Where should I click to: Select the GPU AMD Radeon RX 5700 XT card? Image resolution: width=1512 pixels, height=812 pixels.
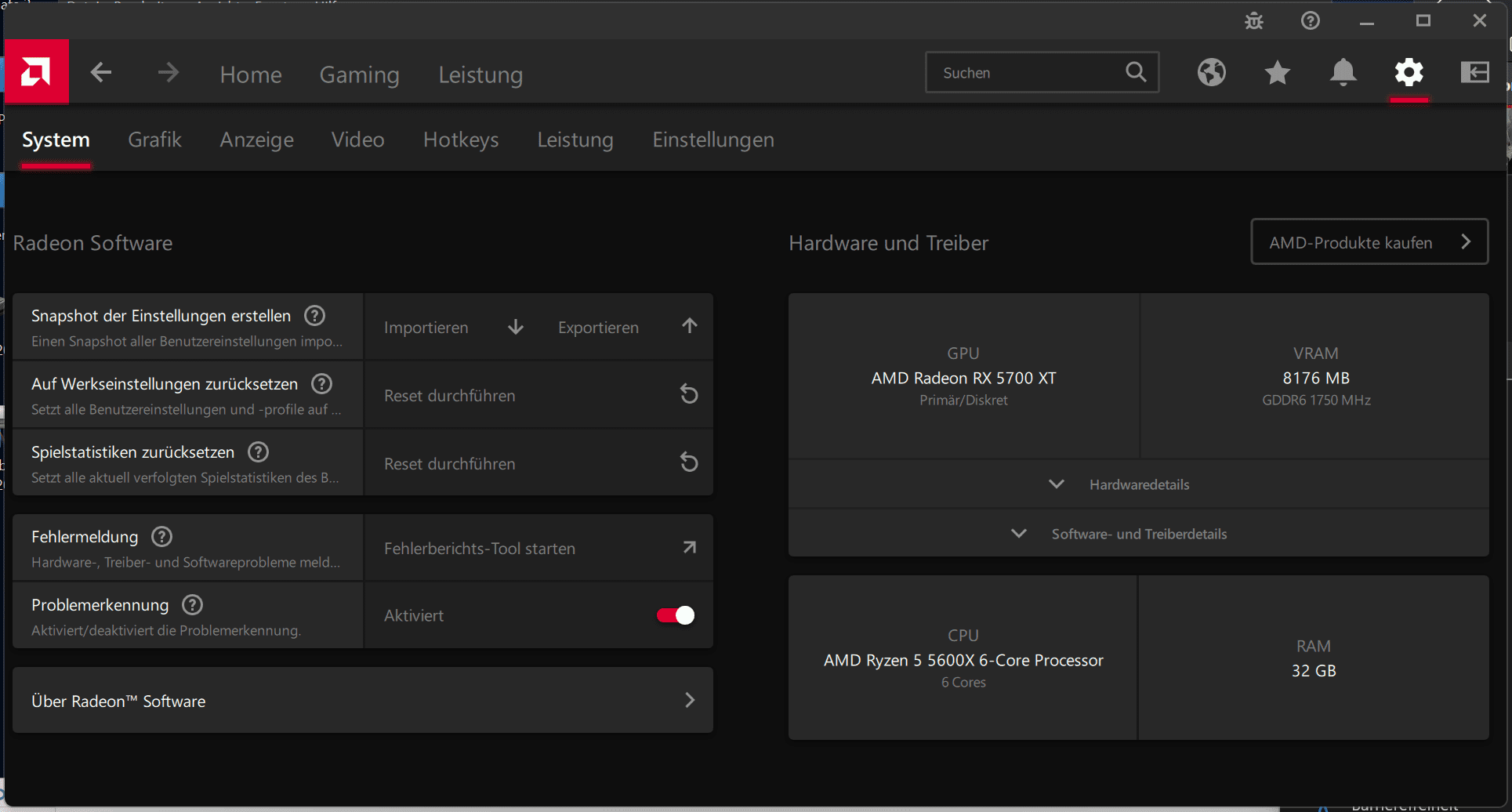click(x=963, y=376)
